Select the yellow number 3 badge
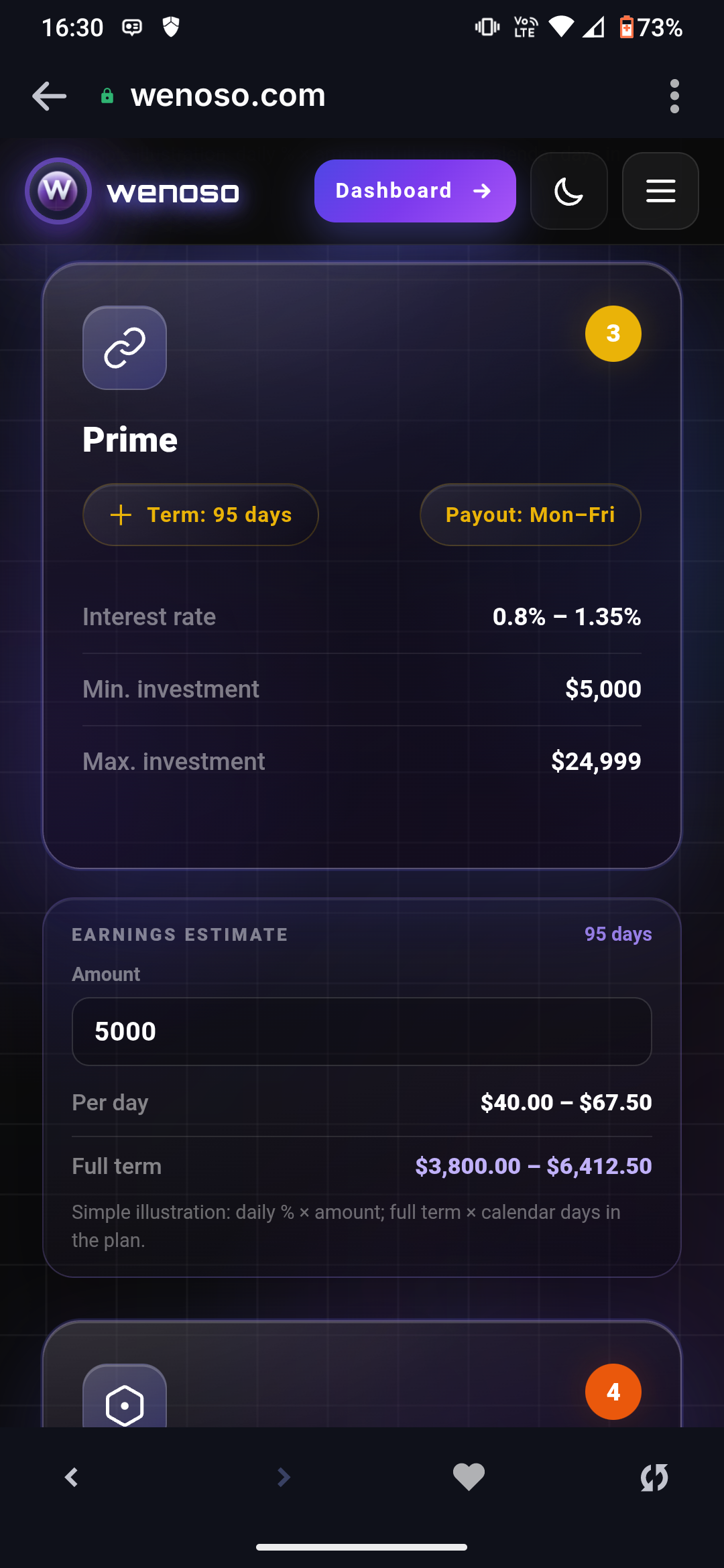Screen dimensions: 724x1568 613,334
